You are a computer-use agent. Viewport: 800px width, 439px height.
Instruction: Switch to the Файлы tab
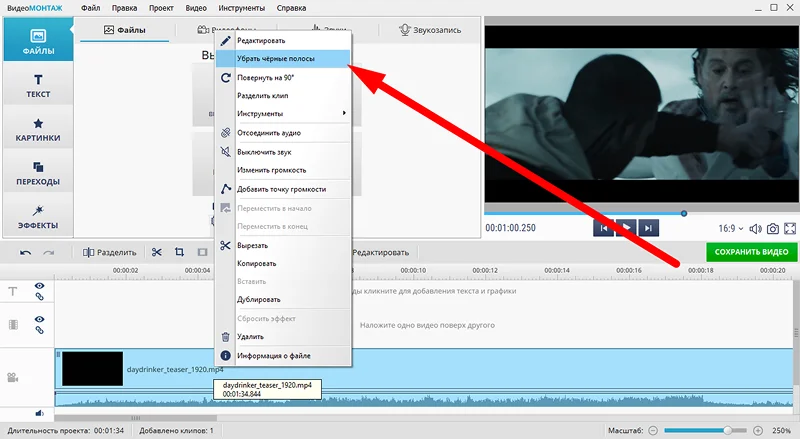[x=125, y=30]
